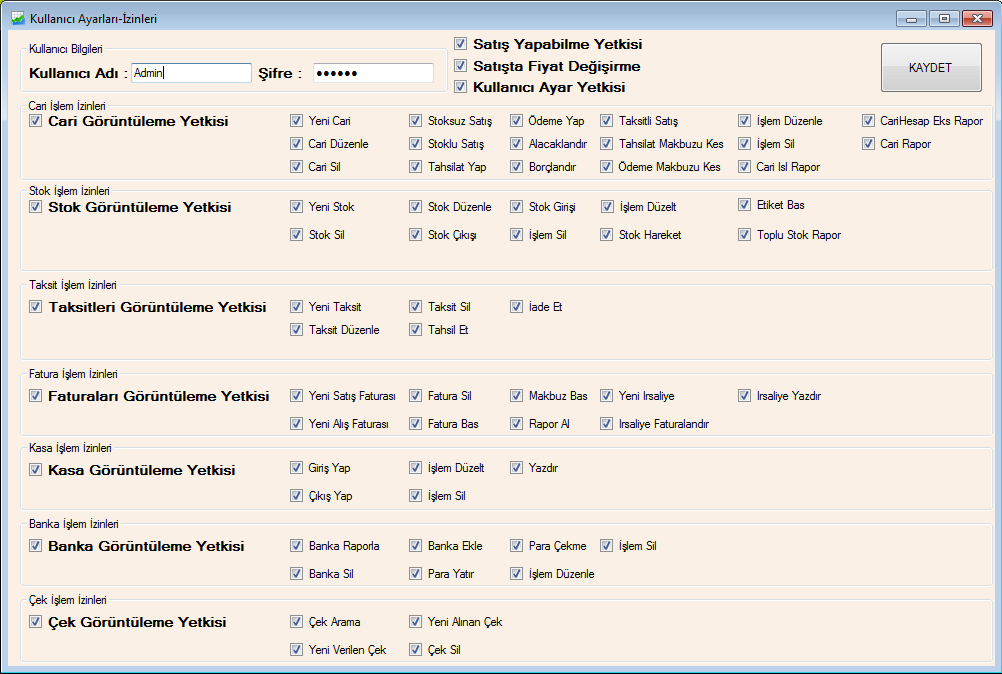This screenshot has height=674, width=1002.
Task: Toggle Tahsilat Makbuzu Kes checkbox
Action: (608, 144)
